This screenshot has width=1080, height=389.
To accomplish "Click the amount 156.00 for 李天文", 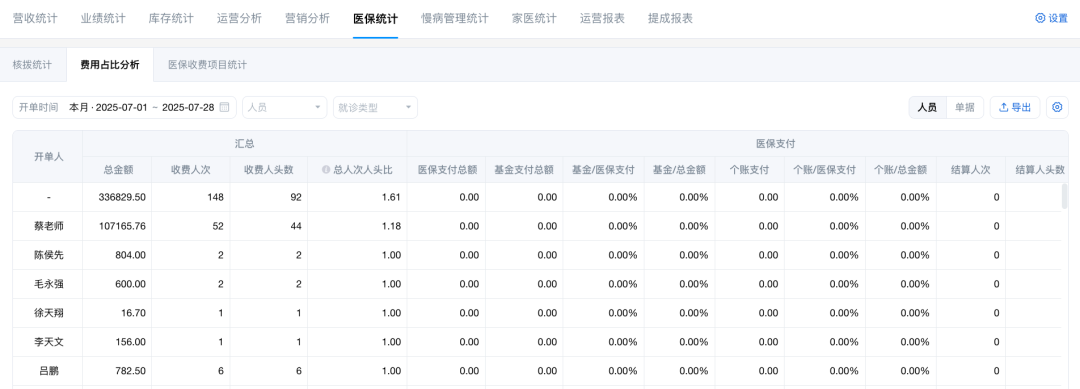I will (130, 341).
